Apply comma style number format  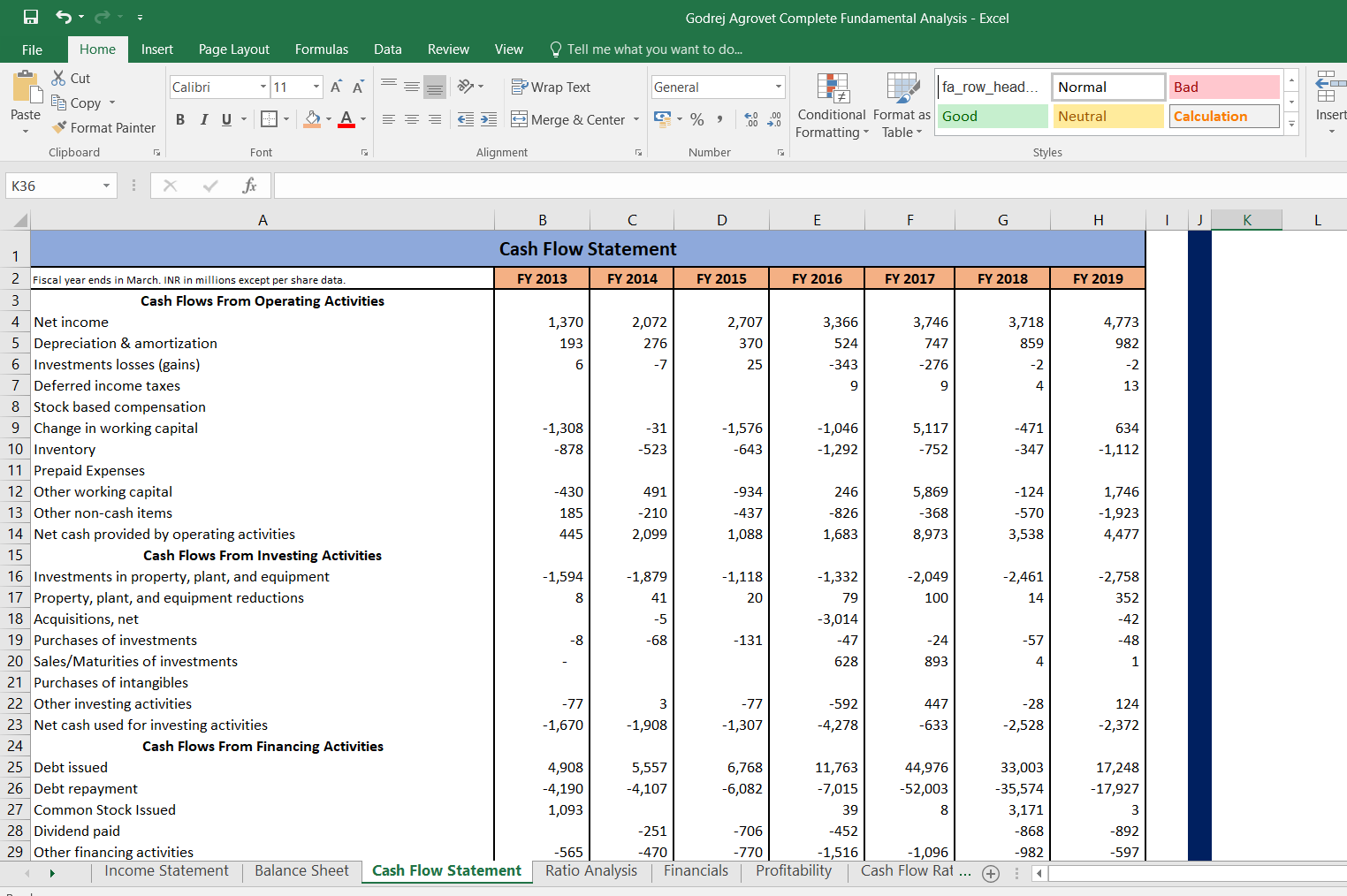(x=720, y=119)
